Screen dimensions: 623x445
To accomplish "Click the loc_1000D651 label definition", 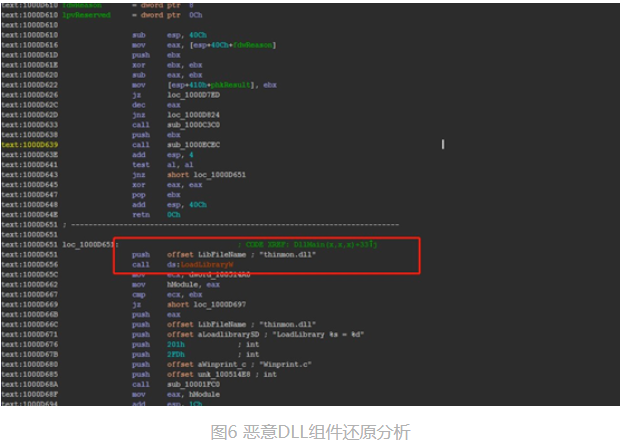I will (89, 244).
